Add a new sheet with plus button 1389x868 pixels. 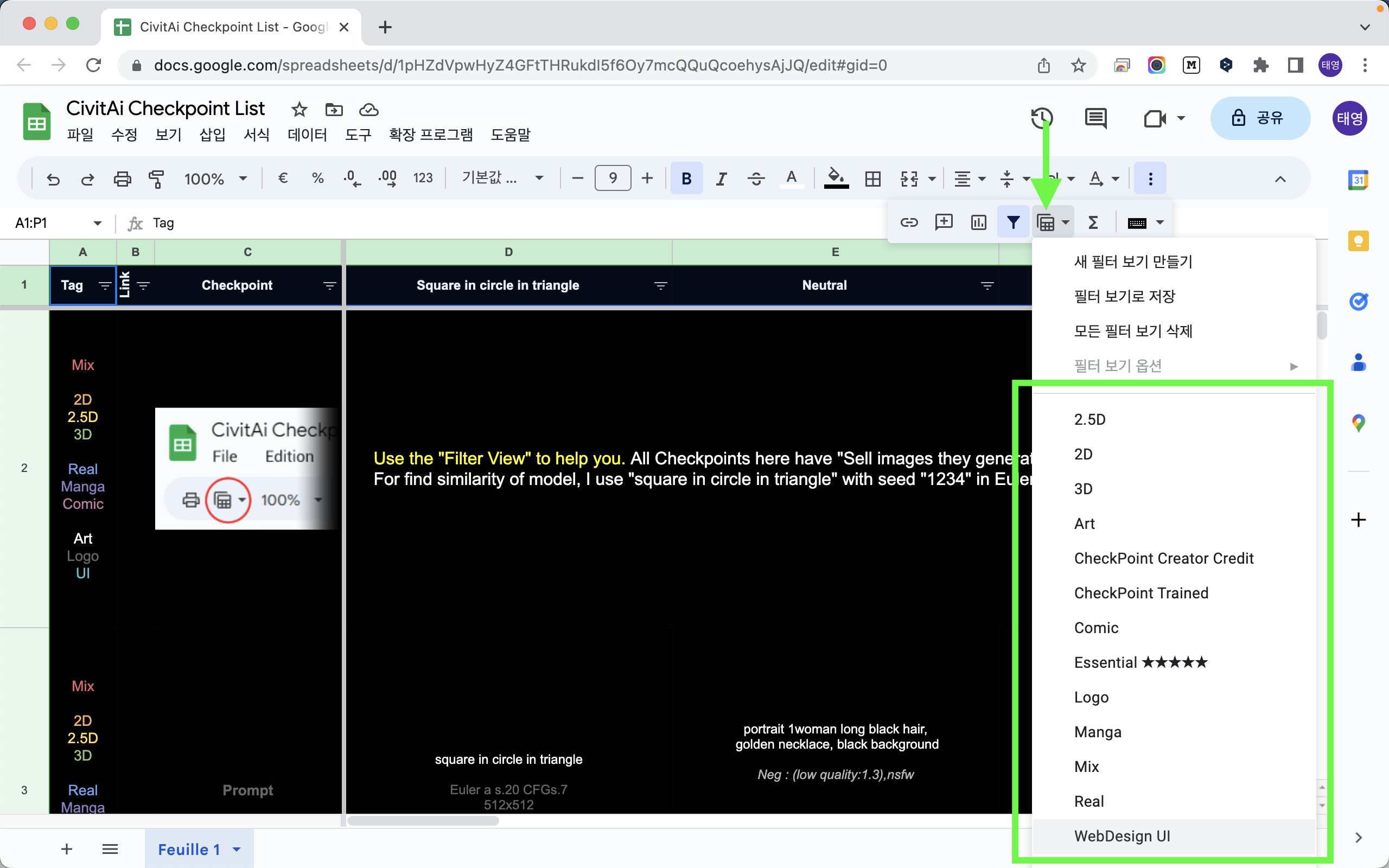(x=67, y=849)
